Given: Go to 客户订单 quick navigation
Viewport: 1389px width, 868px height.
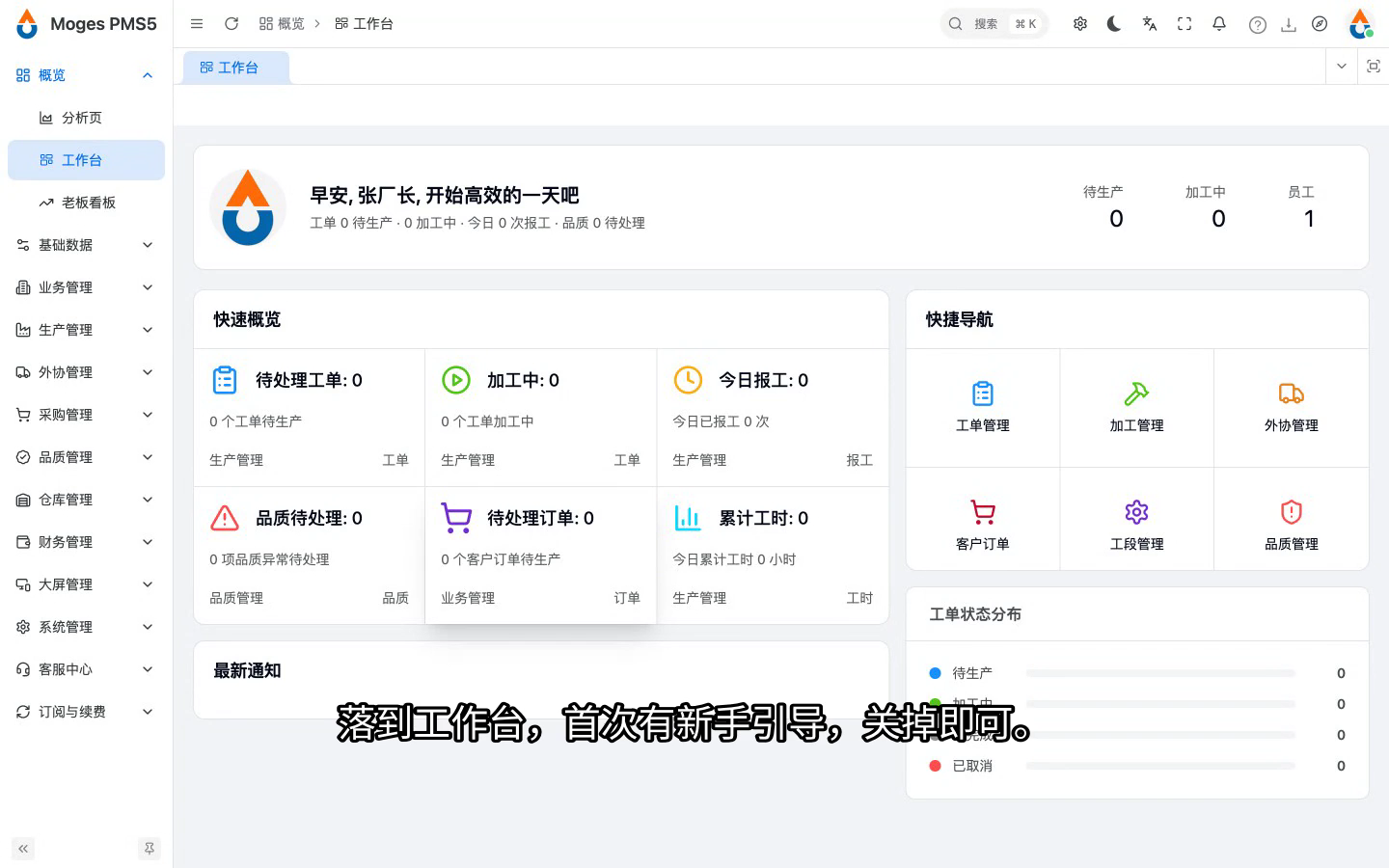Looking at the screenshot, I should tap(983, 519).
